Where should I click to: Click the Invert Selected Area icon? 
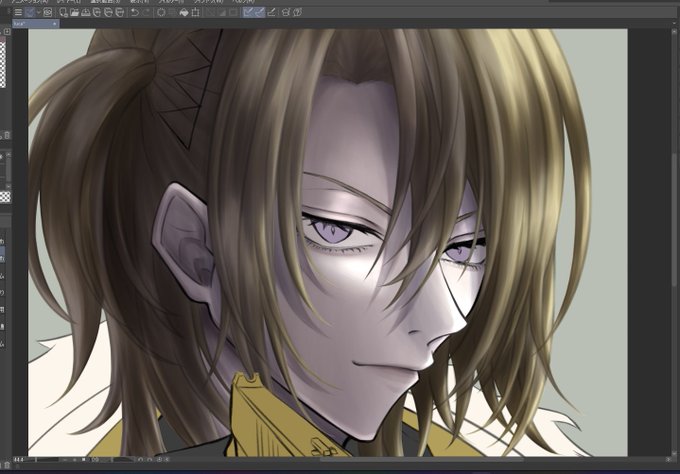pyautogui.click(x=222, y=13)
